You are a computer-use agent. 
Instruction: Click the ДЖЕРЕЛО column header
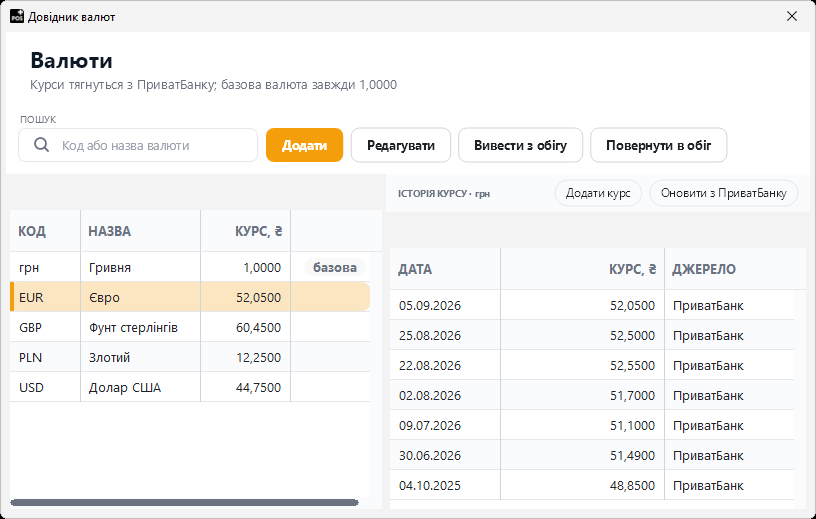coord(735,269)
